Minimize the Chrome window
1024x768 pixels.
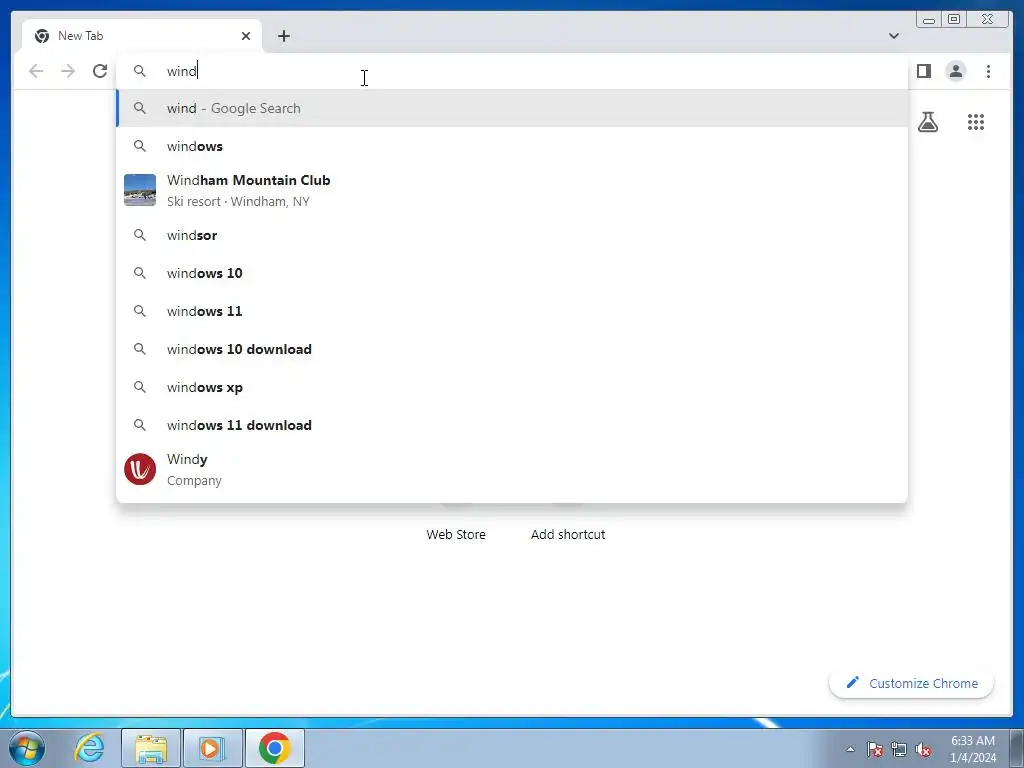point(928,19)
